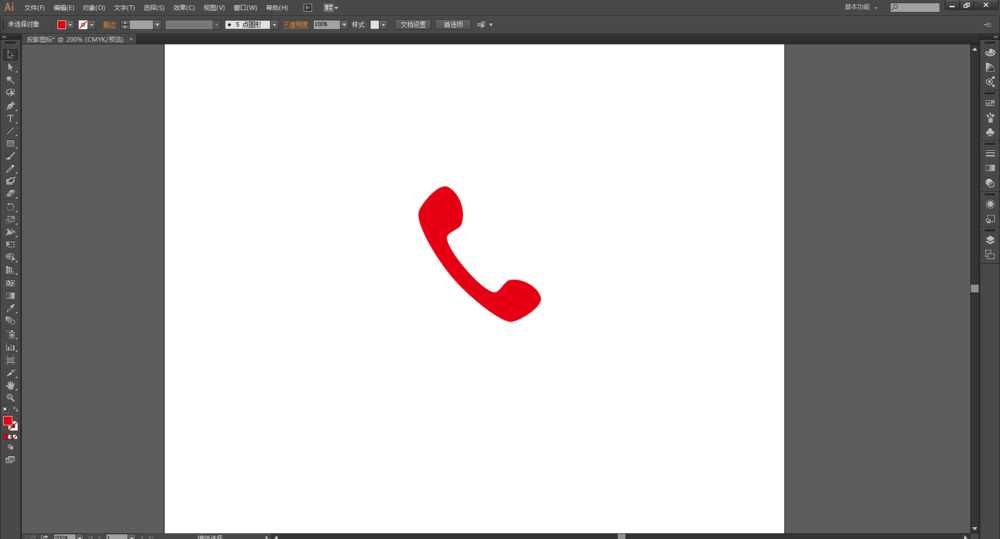The image size is (1000, 539).
Task: Select the Magic Wand tool
Action: pyautogui.click(x=11, y=80)
